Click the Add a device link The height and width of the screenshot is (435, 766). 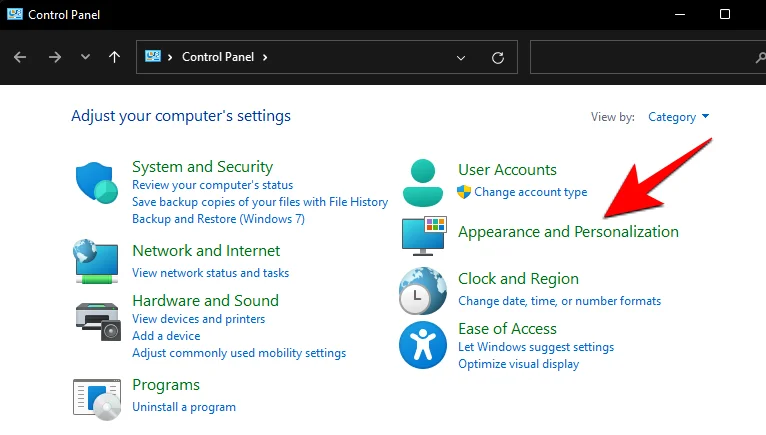[166, 336]
